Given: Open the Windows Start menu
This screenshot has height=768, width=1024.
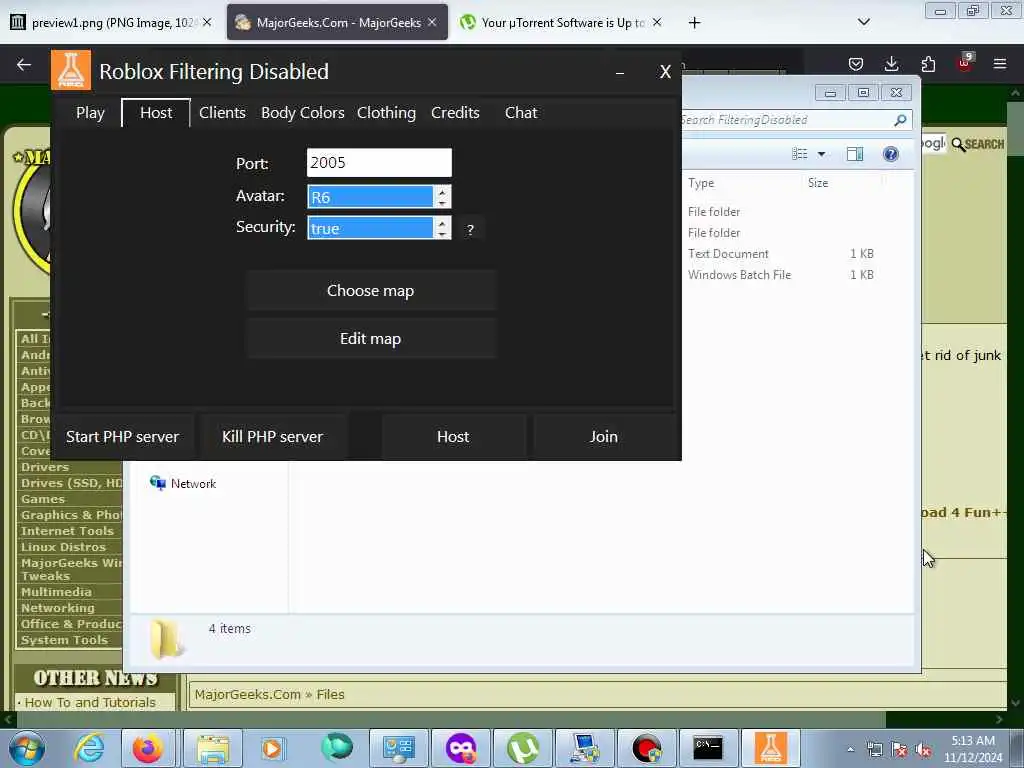Looking at the screenshot, I should 26,748.
